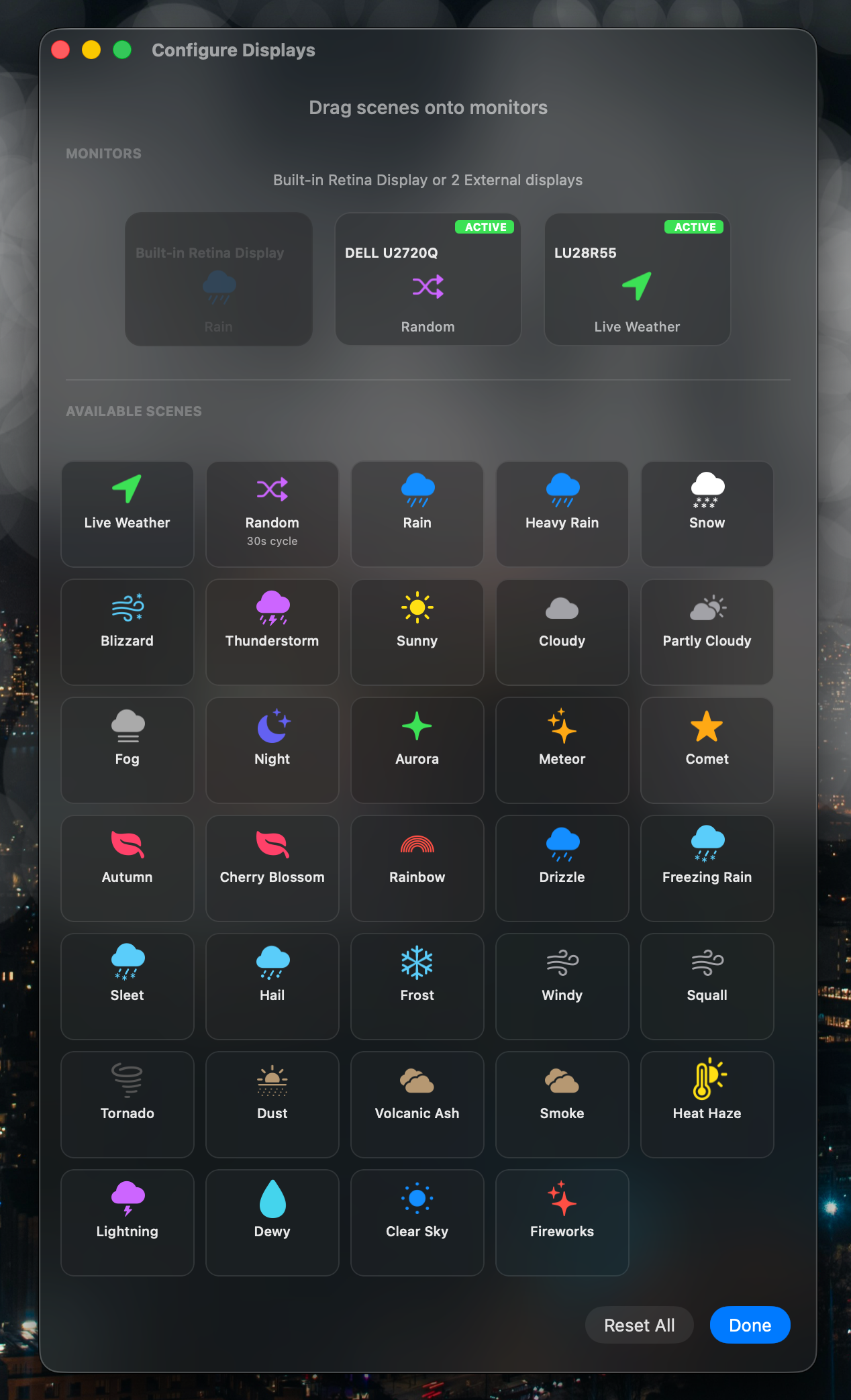Select the Meteor scene
This screenshot has height=1400, width=851.
pyautogui.click(x=562, y=750)
